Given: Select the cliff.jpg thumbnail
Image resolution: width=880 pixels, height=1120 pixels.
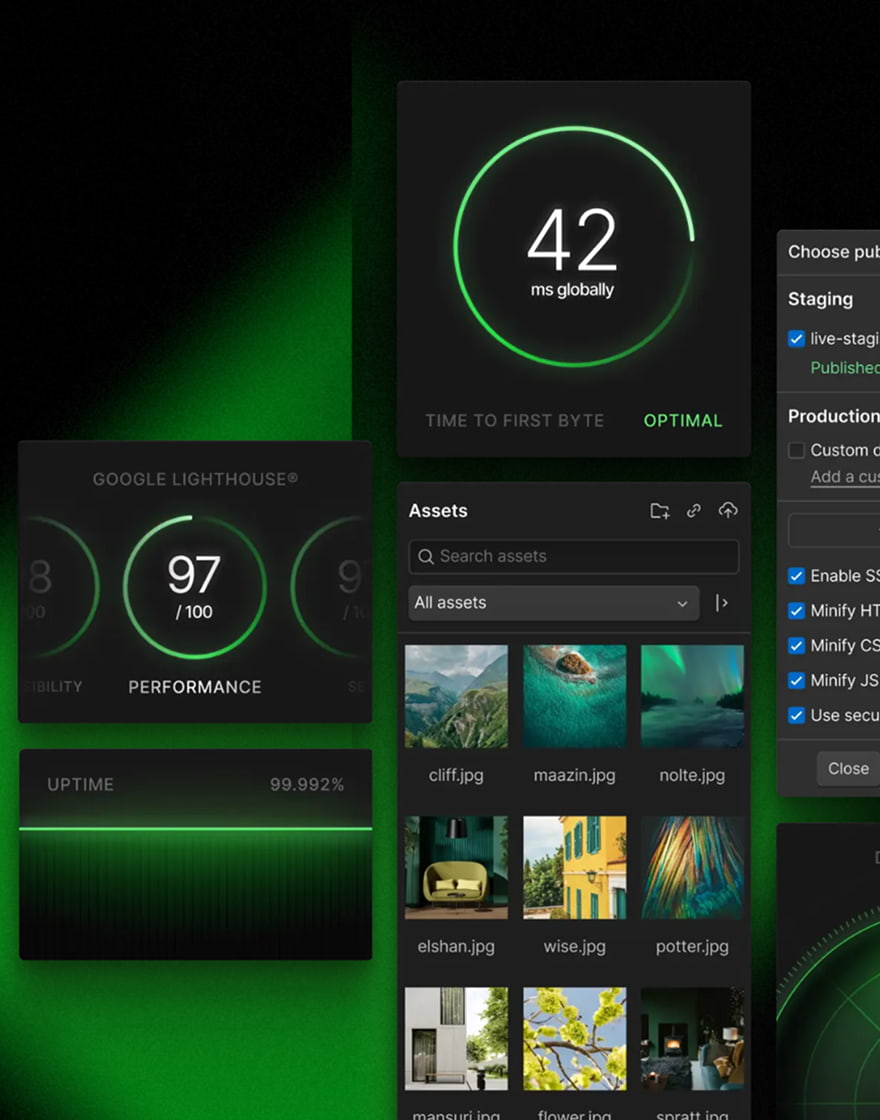Looking at the screenshot, I should 456,696.
